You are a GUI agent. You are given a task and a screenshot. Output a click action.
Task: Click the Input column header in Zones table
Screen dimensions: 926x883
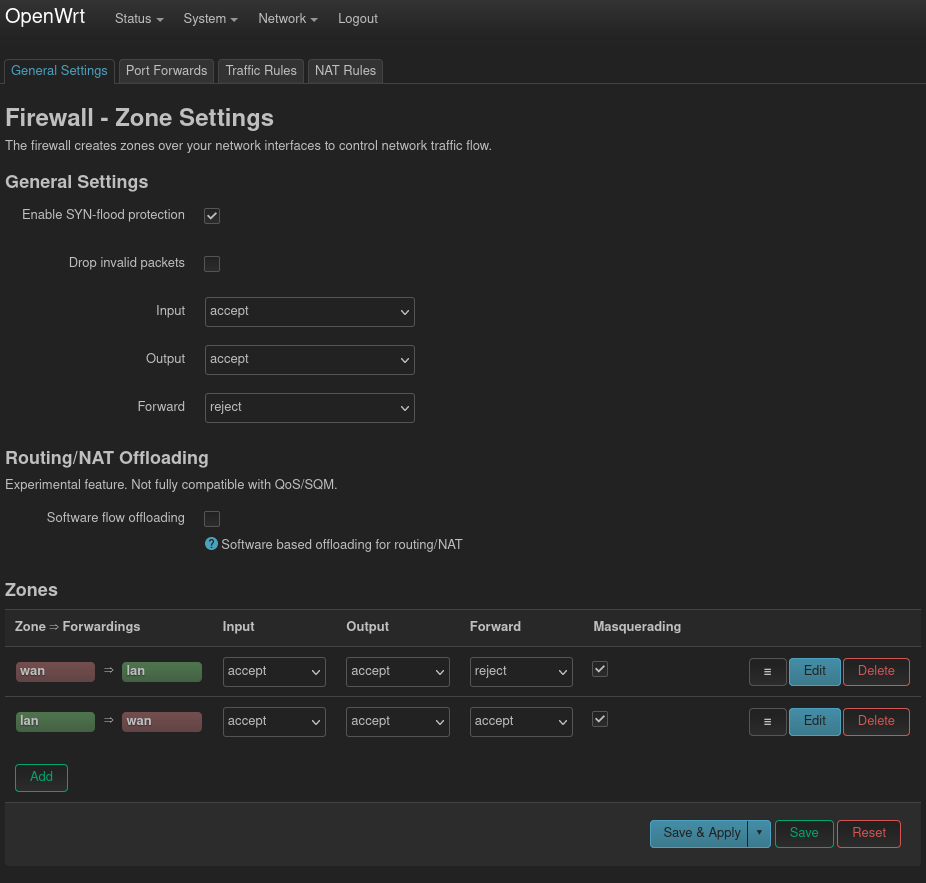click(238, 627)
